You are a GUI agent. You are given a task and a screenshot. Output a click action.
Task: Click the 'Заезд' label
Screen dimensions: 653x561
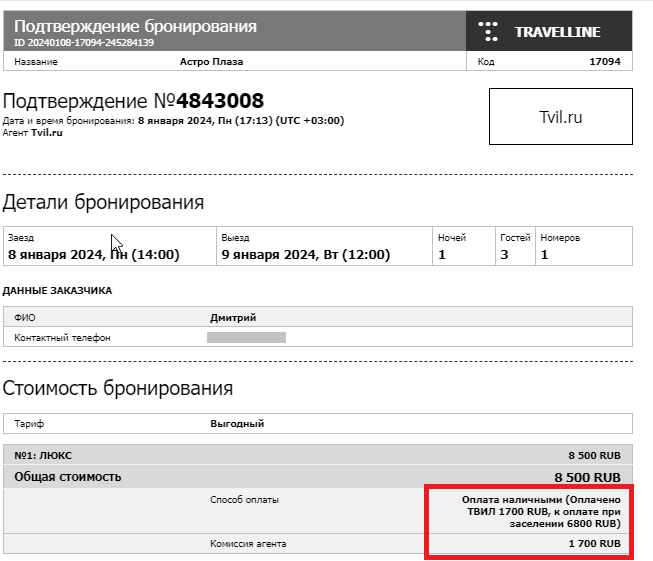coord(21,238)
